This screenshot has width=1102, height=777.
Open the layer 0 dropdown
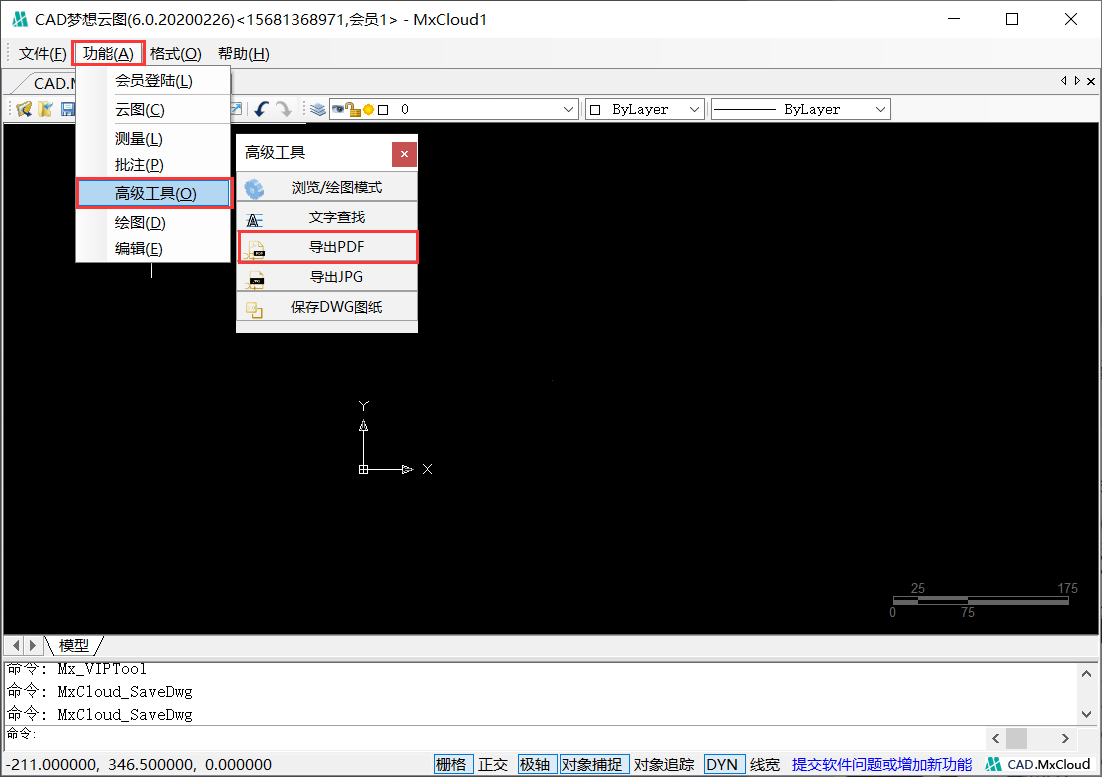(569, 110)
